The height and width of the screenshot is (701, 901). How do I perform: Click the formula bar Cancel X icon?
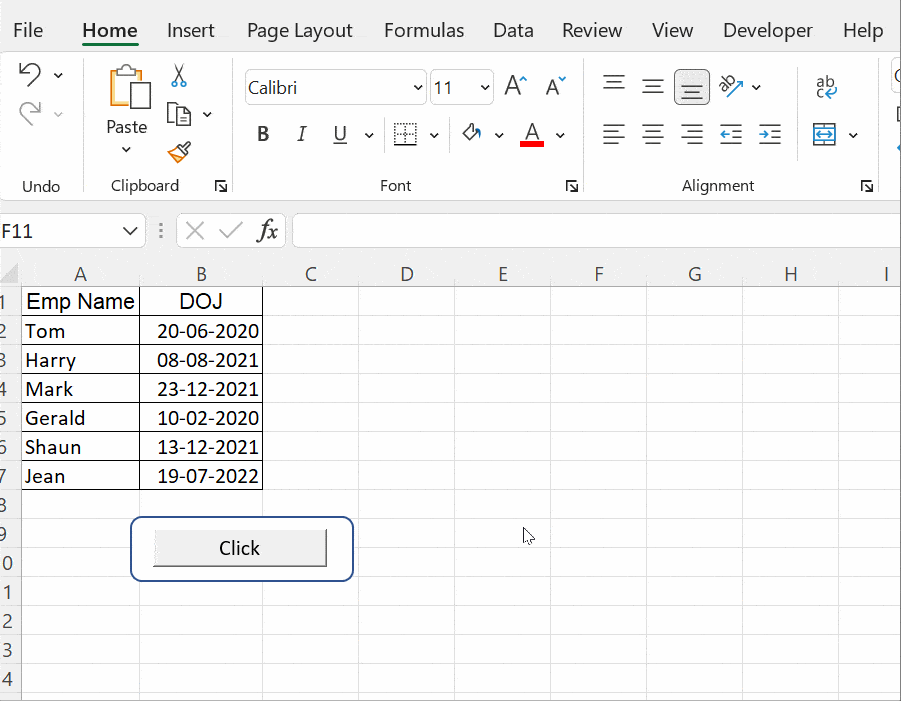coord(195,231)
